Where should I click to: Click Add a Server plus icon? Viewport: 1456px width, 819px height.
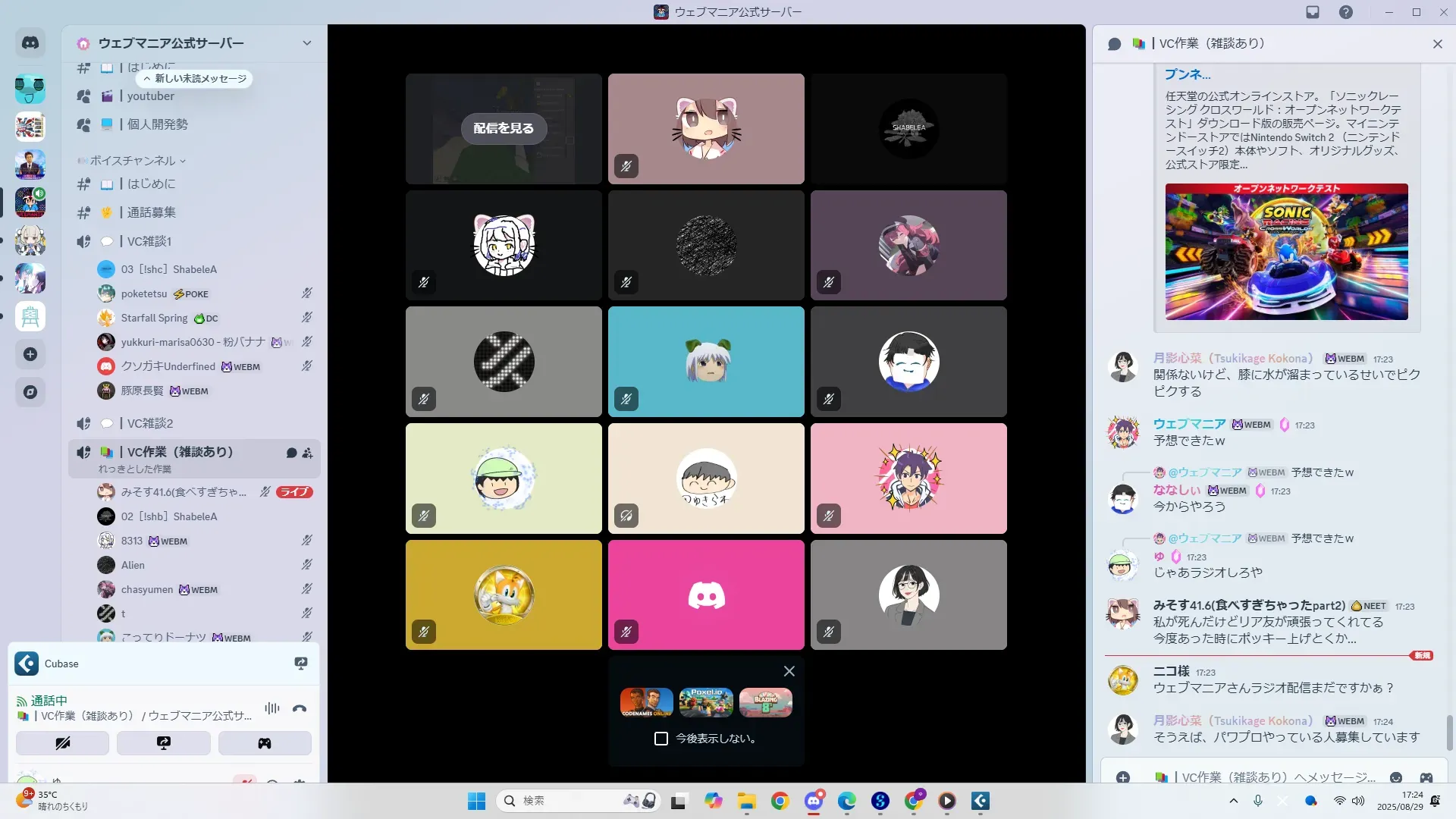point(30,354)
